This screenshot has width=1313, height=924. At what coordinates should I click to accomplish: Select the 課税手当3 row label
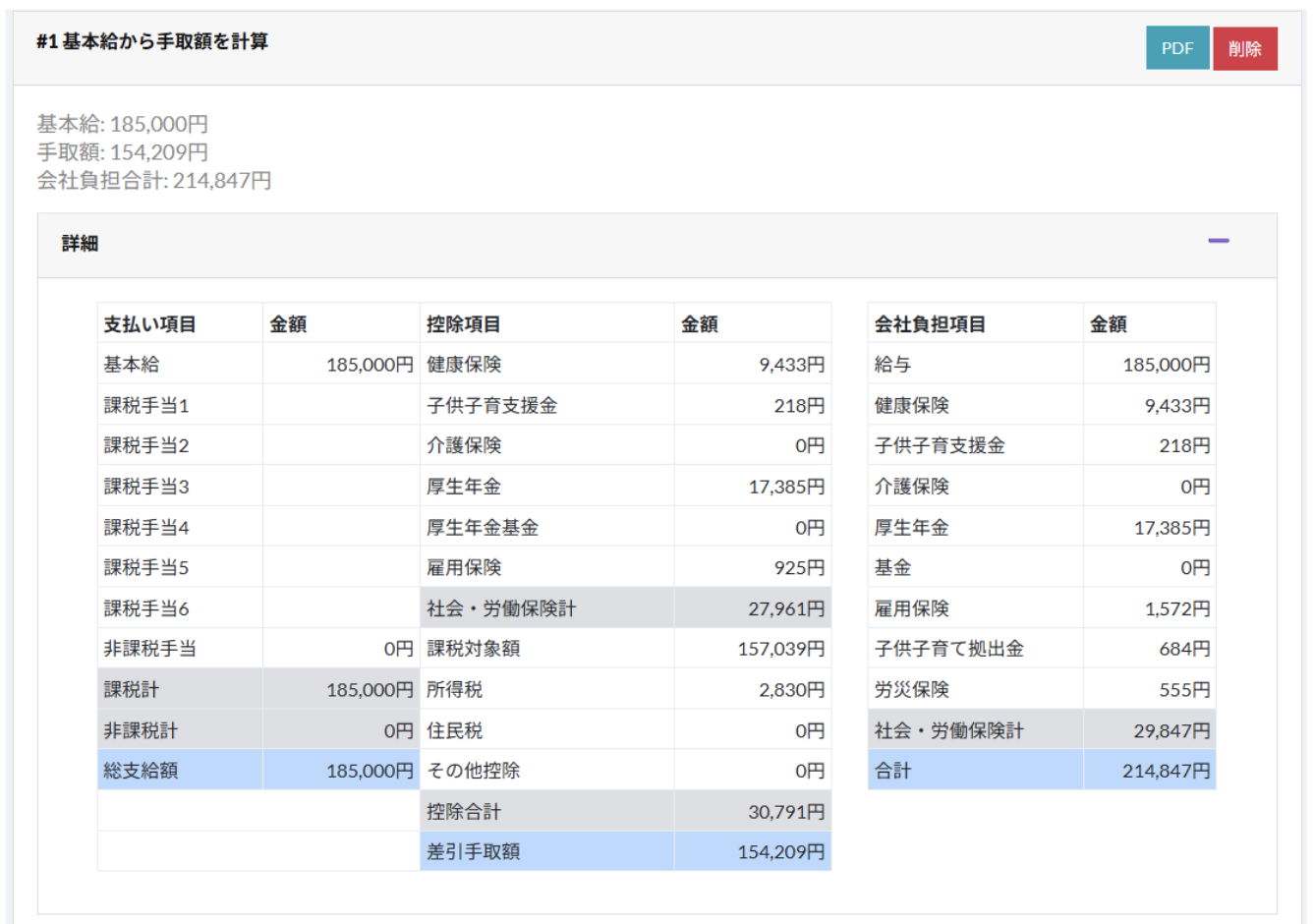pos(146,487)
